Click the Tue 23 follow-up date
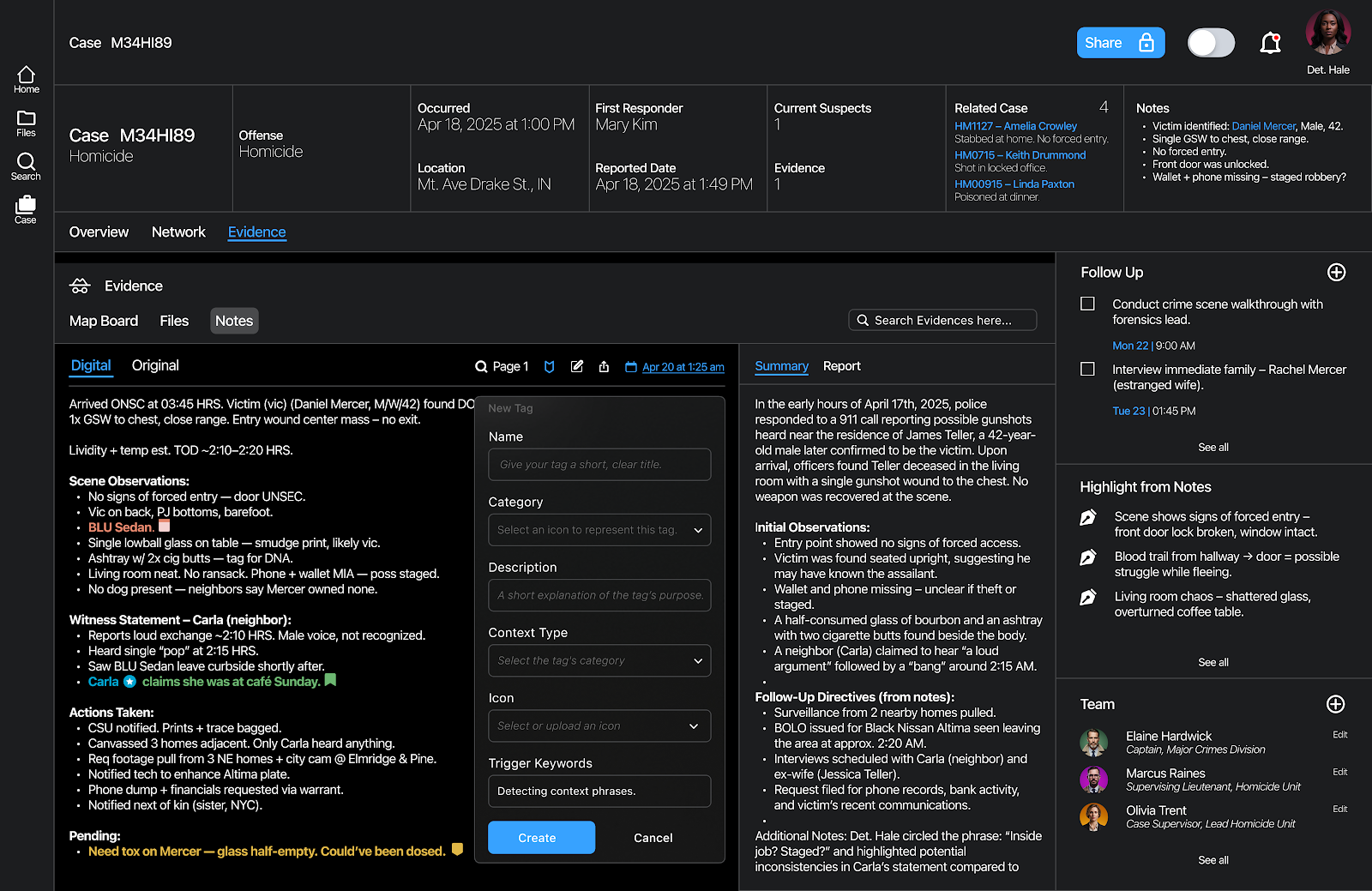 [1128, 411]
